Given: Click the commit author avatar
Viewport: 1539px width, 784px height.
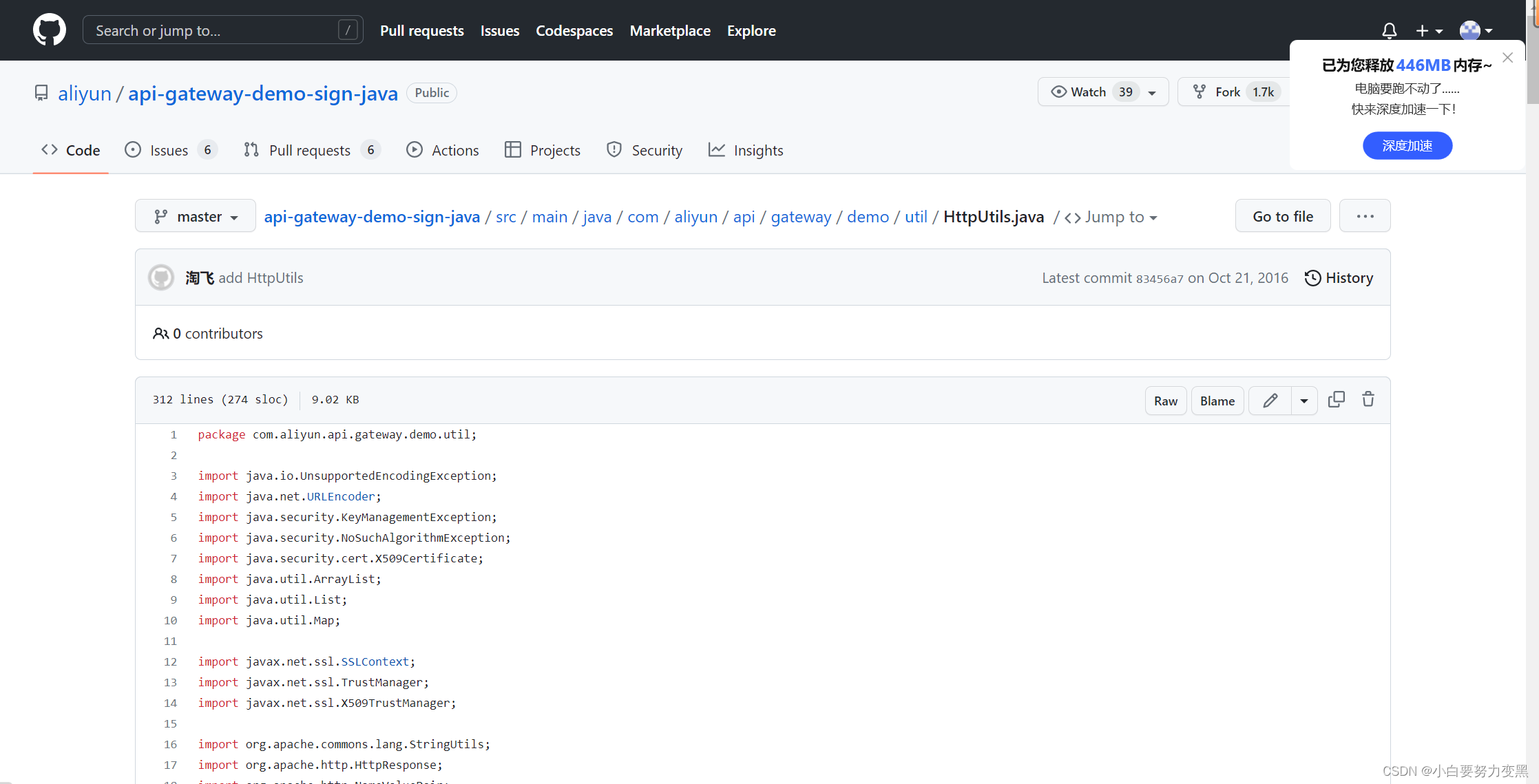Looking at the screenshot, I should [161, 277].
